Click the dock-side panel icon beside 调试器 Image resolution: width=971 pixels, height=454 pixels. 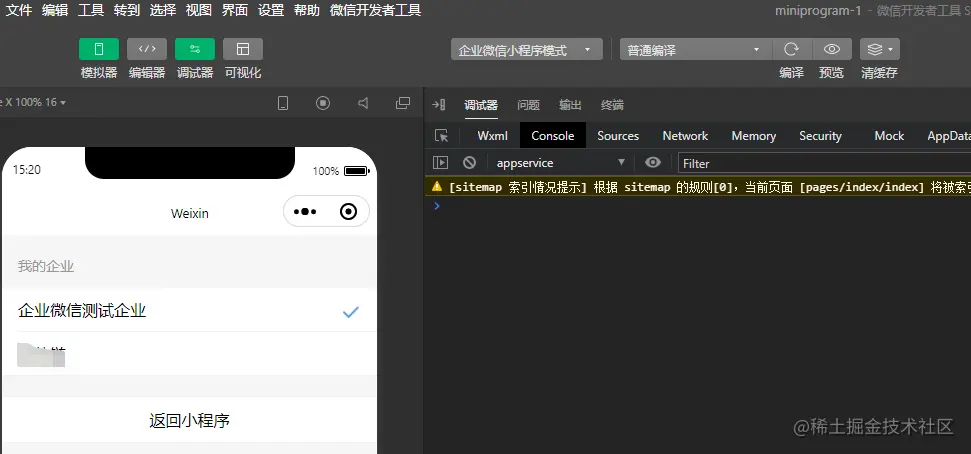click(438, 105)
